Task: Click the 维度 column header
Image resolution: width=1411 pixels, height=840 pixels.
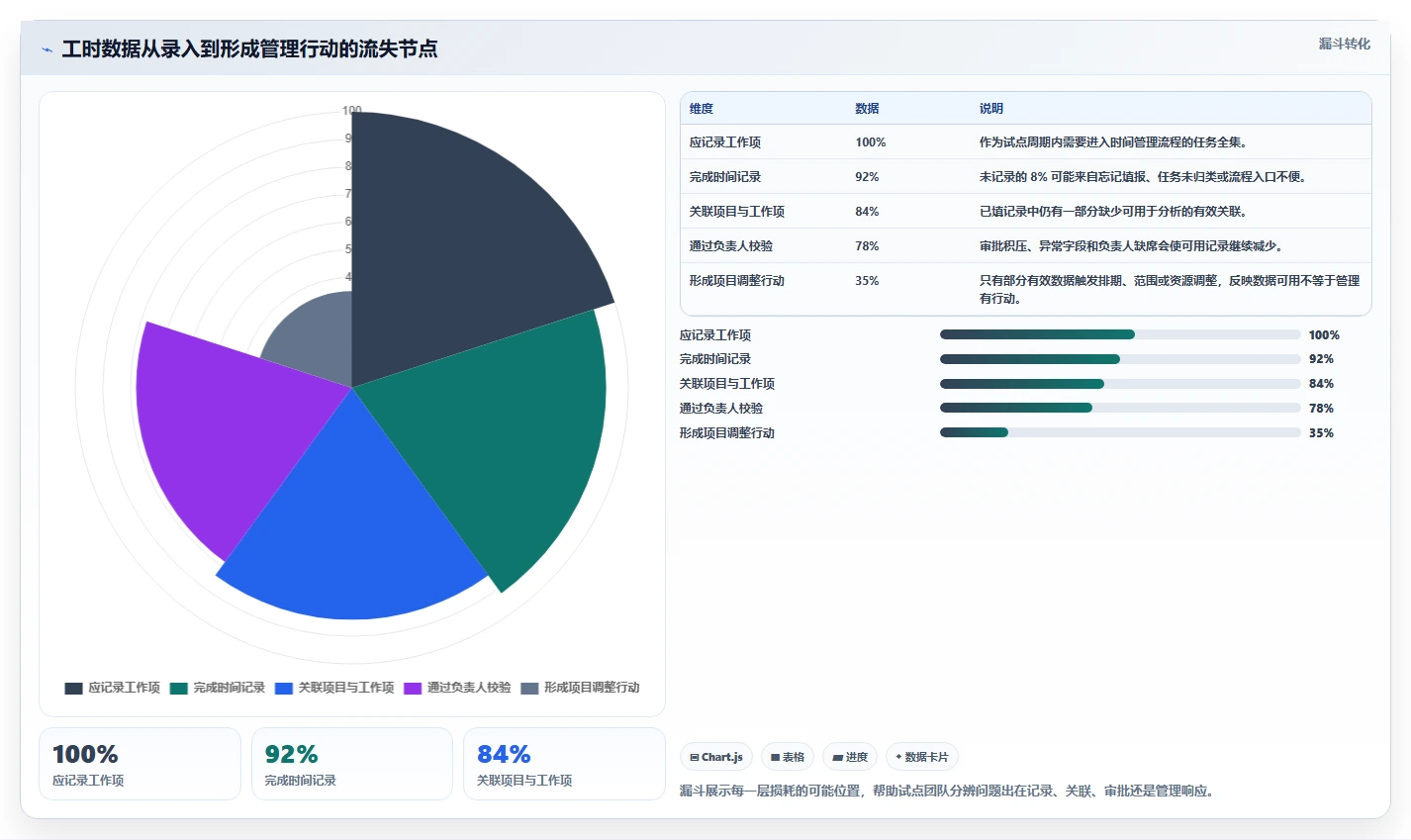Action: tap(702, 109)
